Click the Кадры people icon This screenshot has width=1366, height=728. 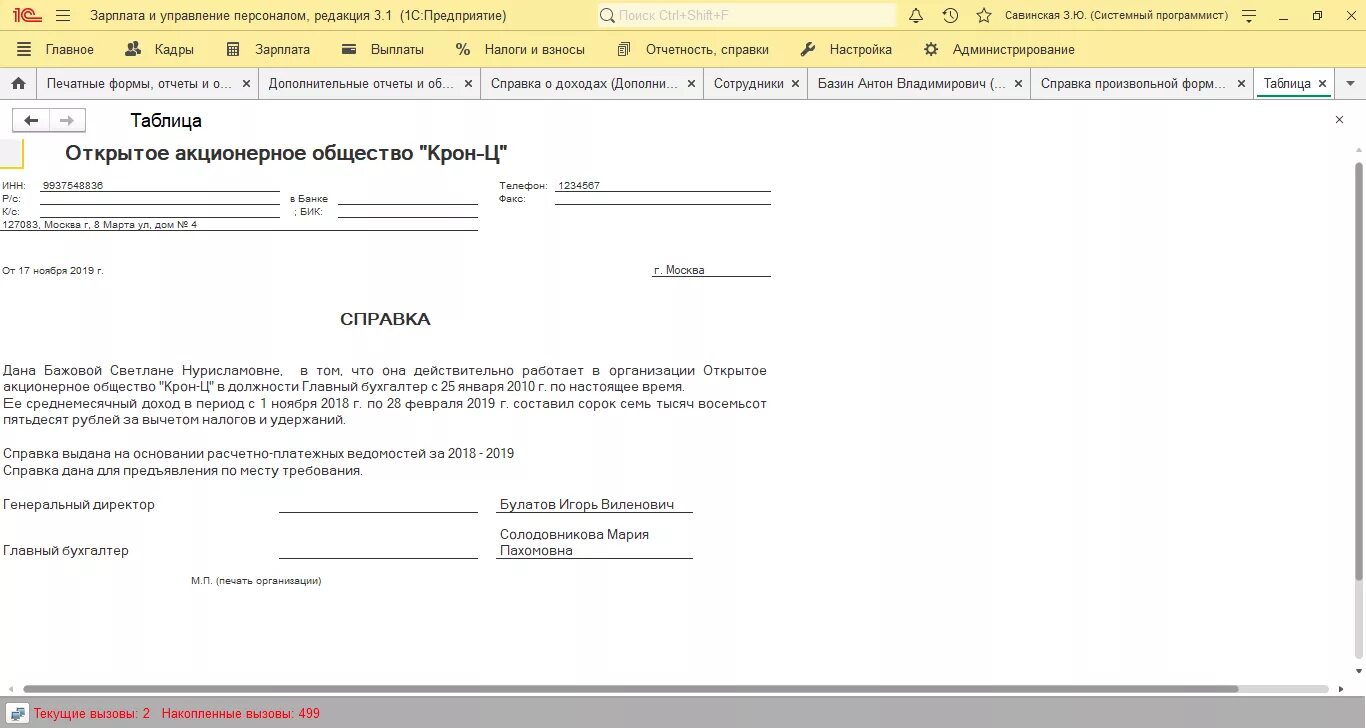(133, 49)
